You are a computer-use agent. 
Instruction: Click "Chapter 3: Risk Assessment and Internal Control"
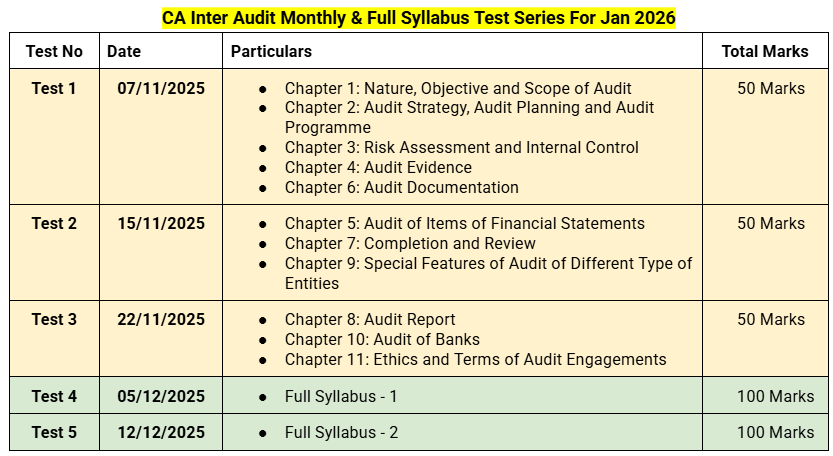click(461, 147)
